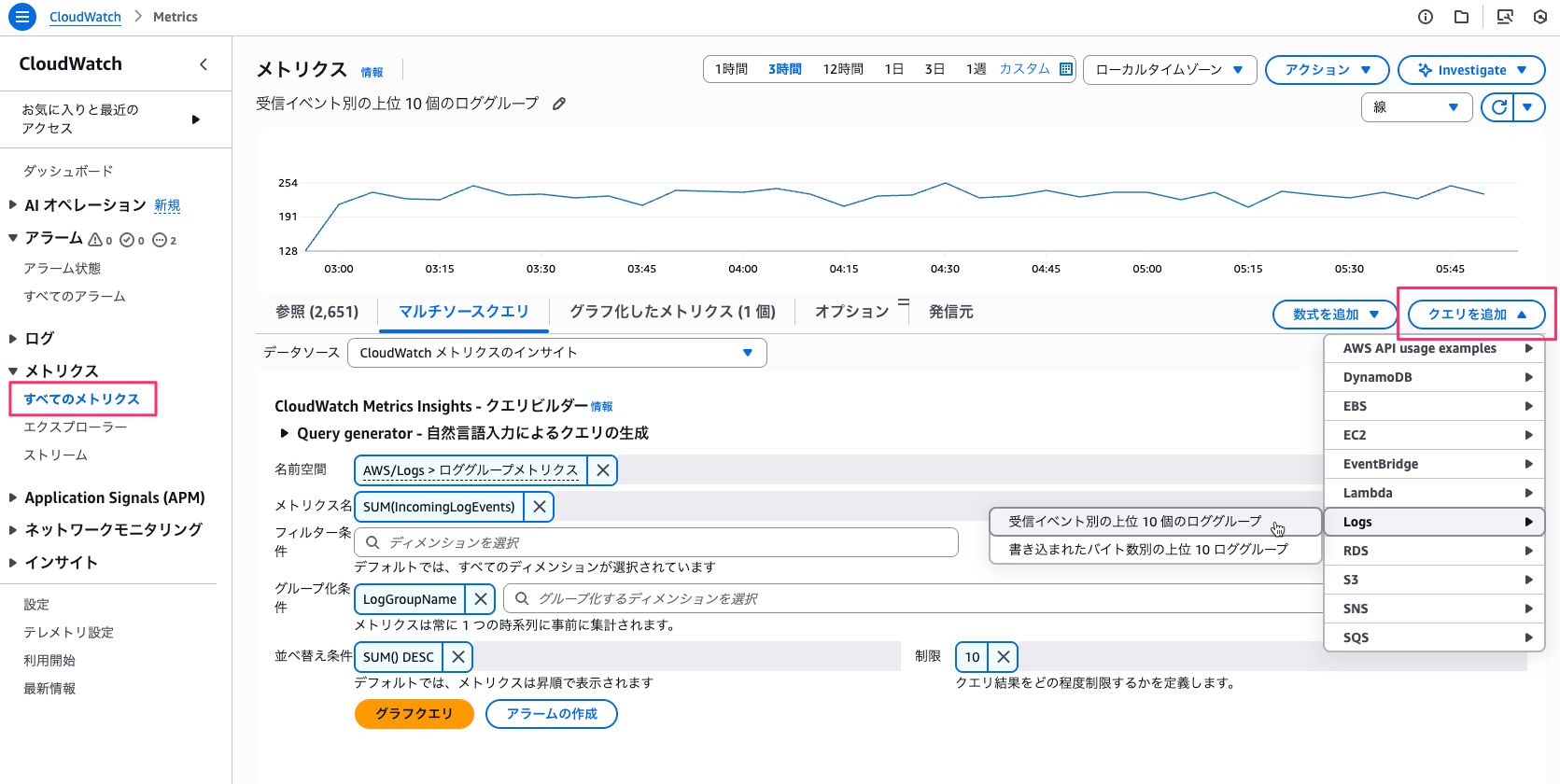Open the ダッシュボード sidebar link

(x=68, y=171)
